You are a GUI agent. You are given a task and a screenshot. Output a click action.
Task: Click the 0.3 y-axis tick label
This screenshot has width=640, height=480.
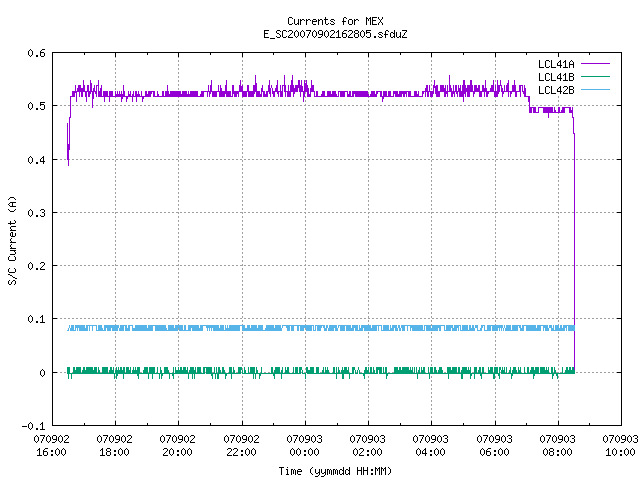click(36, 213)
